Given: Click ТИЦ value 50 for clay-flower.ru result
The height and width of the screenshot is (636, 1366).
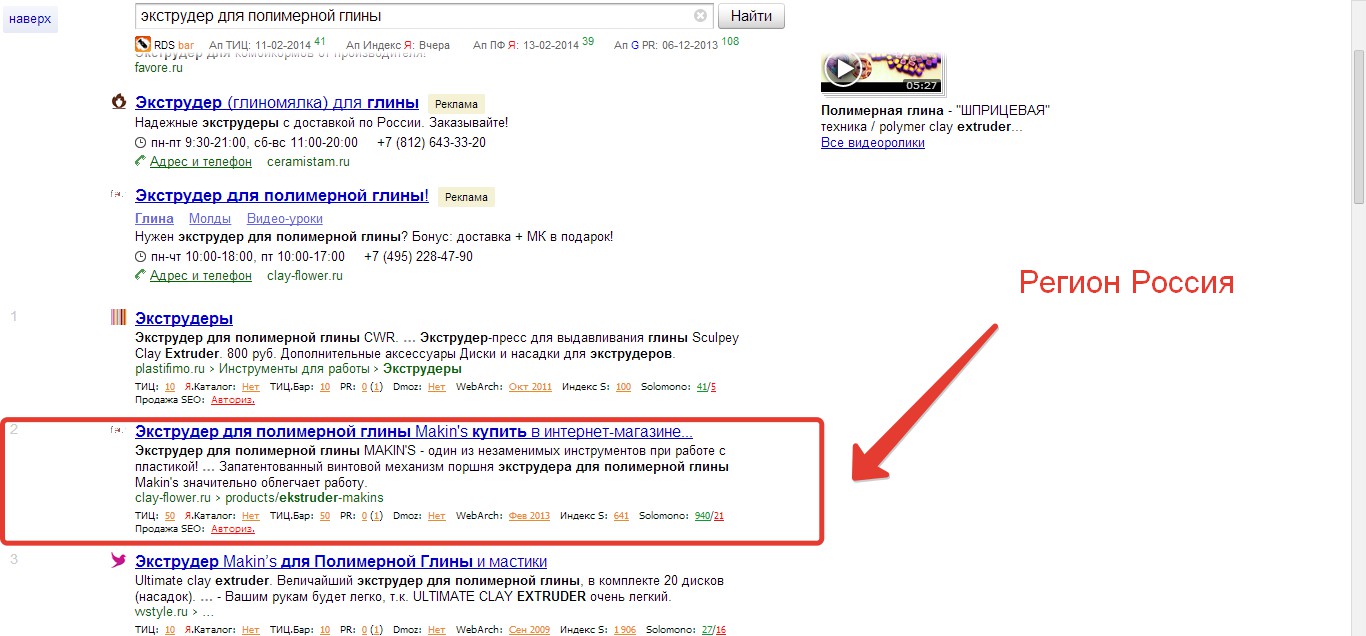Looking at the screenshot, I should pyautogui.click(x=170, y=516).
